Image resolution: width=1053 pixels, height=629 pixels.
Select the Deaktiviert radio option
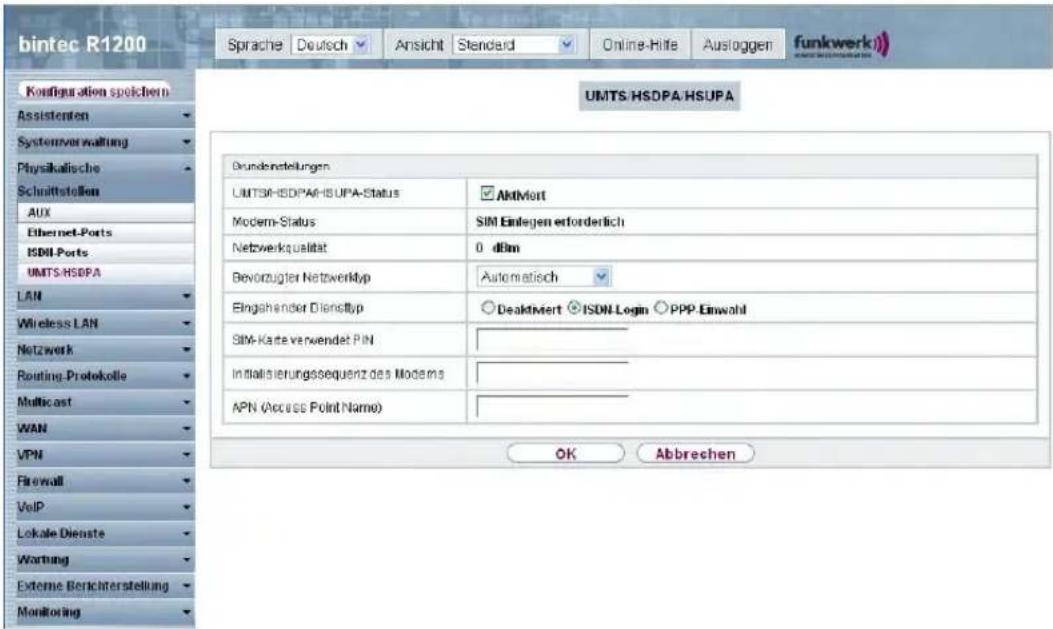pos(488,308)
